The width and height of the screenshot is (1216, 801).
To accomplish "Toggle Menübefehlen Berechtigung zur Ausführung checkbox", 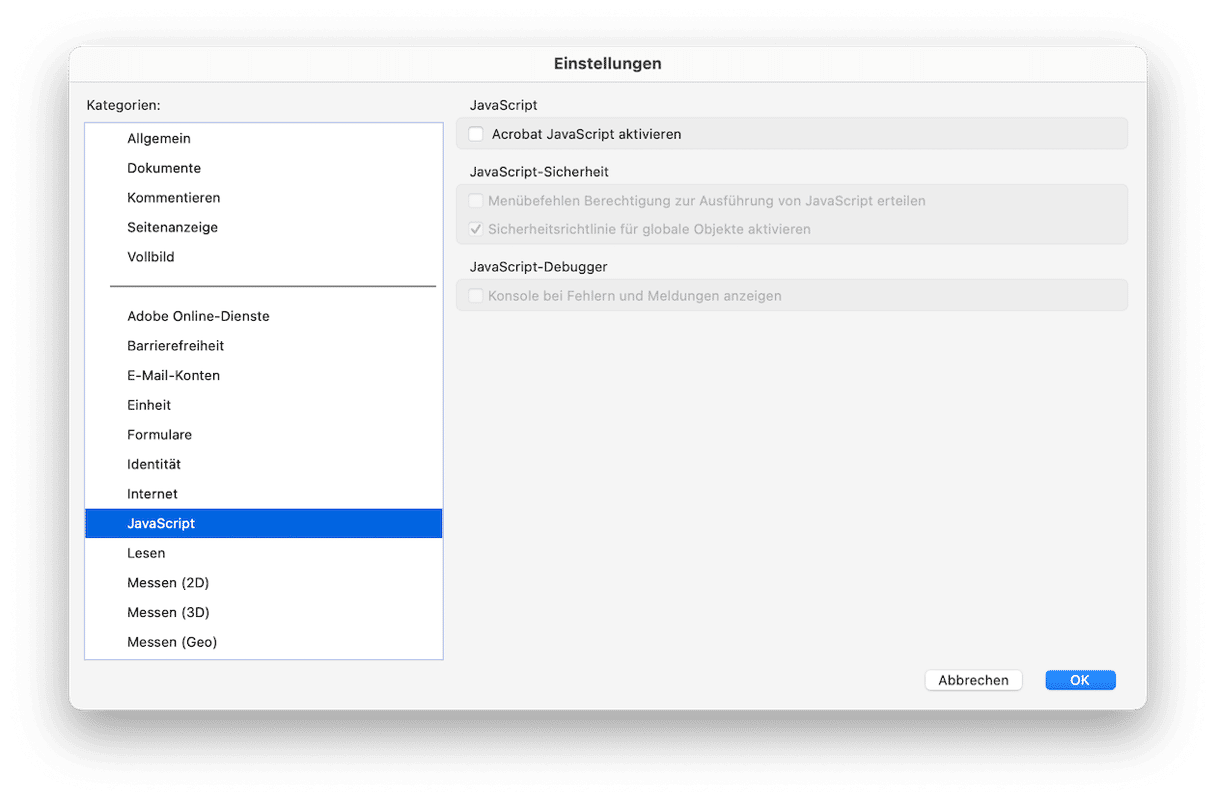I will [476, 201].
